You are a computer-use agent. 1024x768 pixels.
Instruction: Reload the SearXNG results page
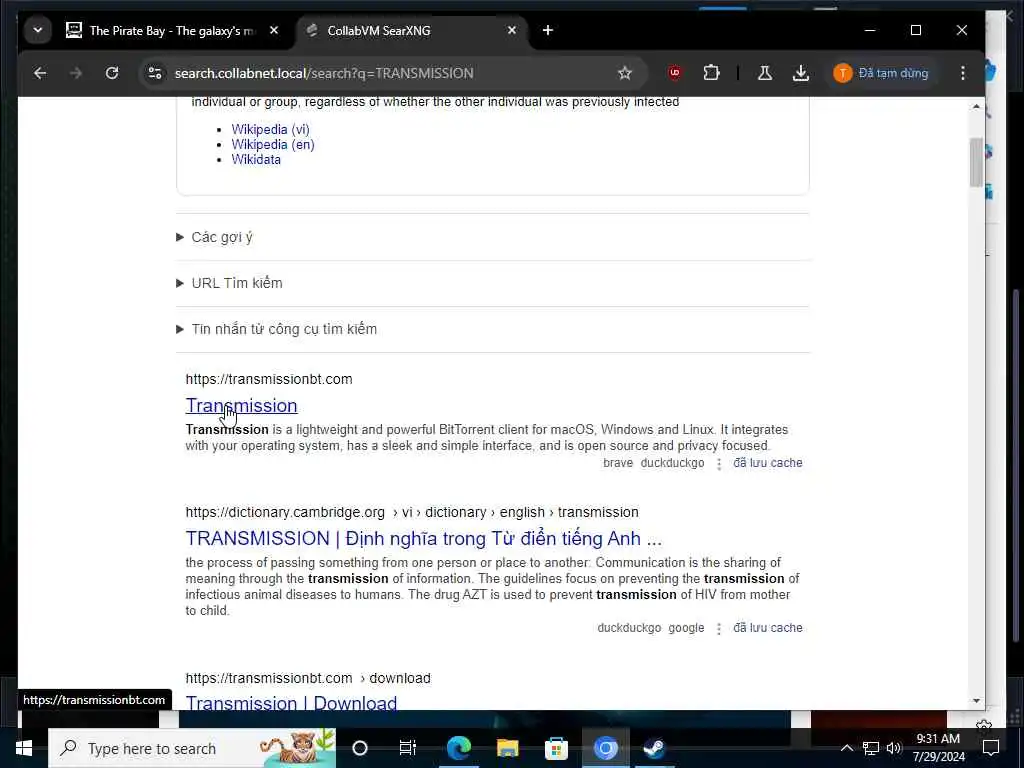112,73
